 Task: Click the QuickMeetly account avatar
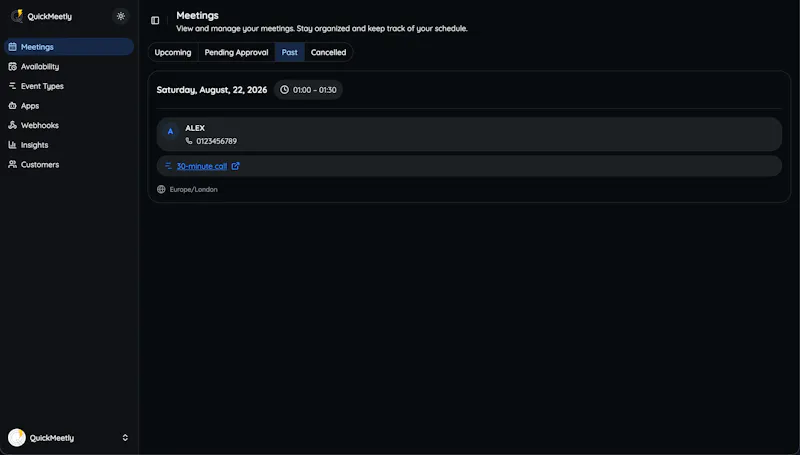point(17,438)
